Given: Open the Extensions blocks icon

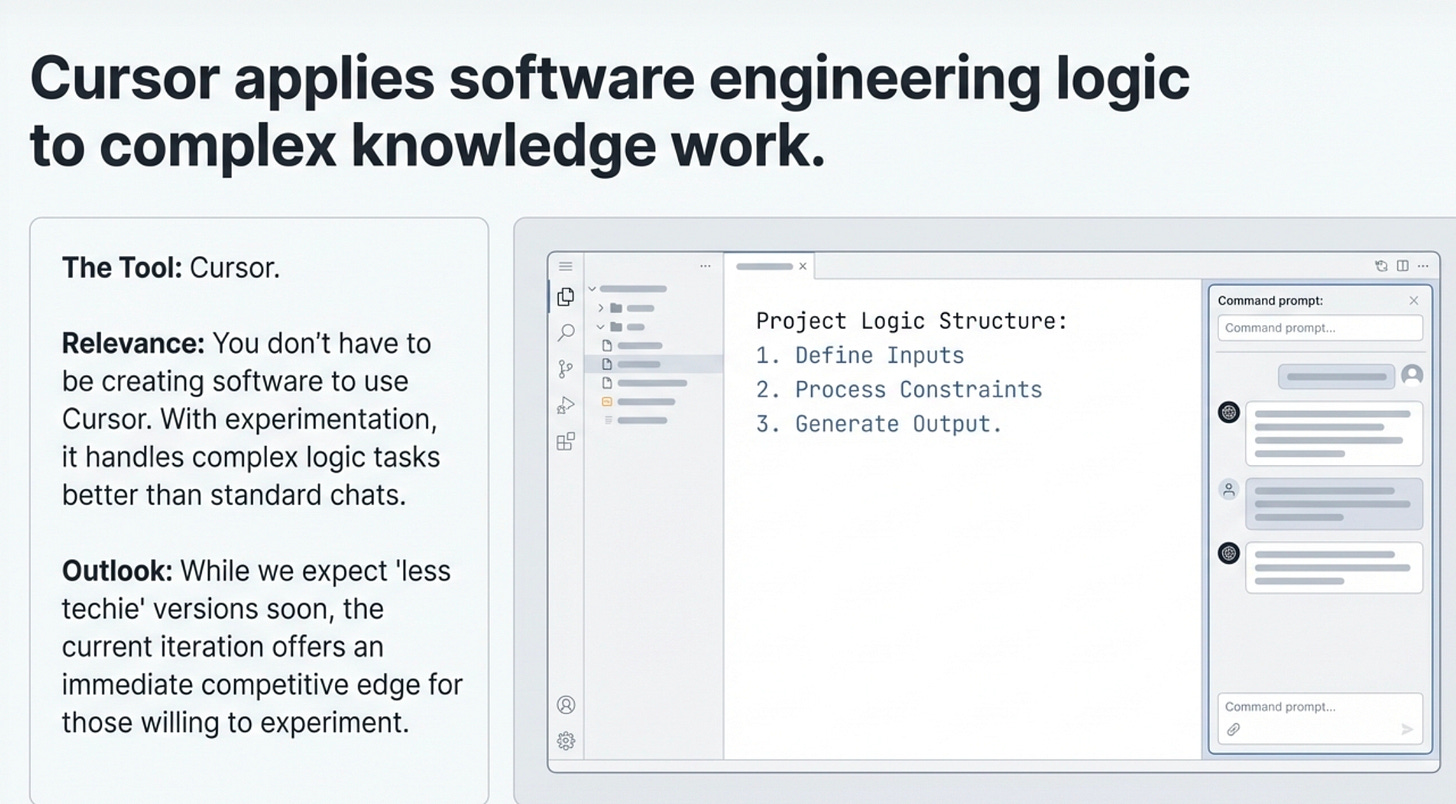Looking at the screenshot, I should [x=565, y=441].
